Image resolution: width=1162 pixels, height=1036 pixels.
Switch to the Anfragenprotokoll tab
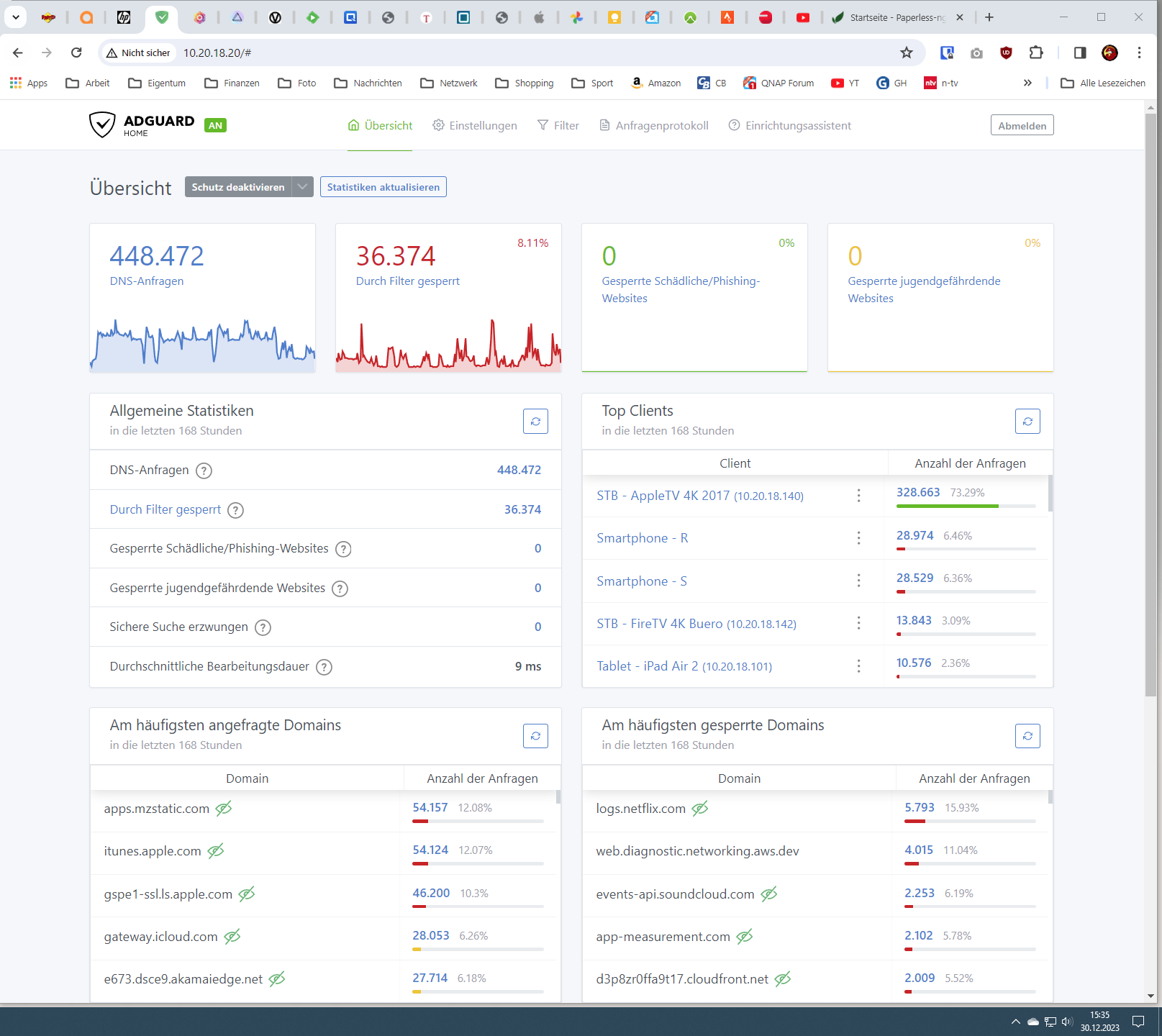654,125
